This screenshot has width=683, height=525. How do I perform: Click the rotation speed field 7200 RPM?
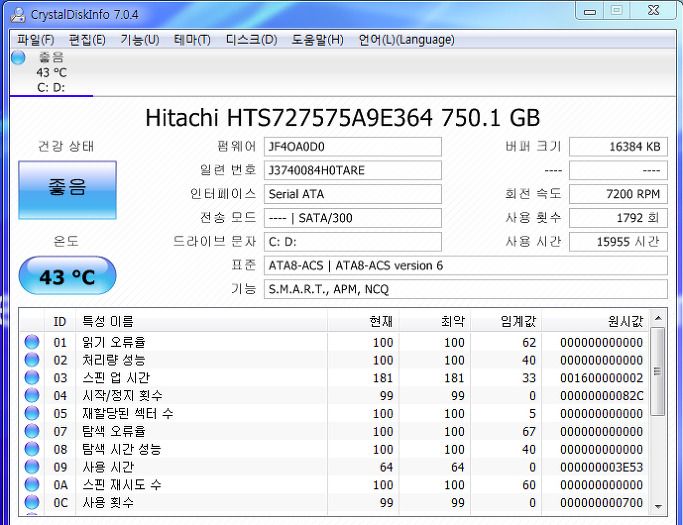[618, 194]
